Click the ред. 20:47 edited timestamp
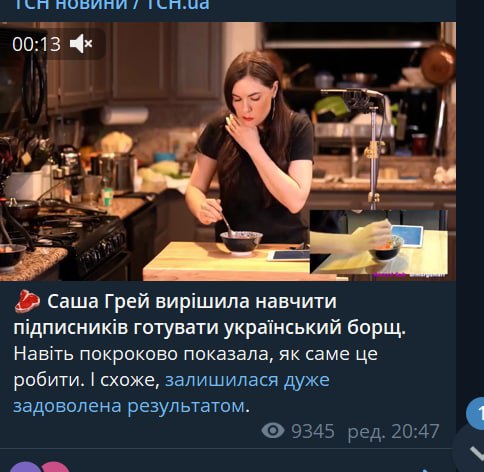 (x=393, y=431)
